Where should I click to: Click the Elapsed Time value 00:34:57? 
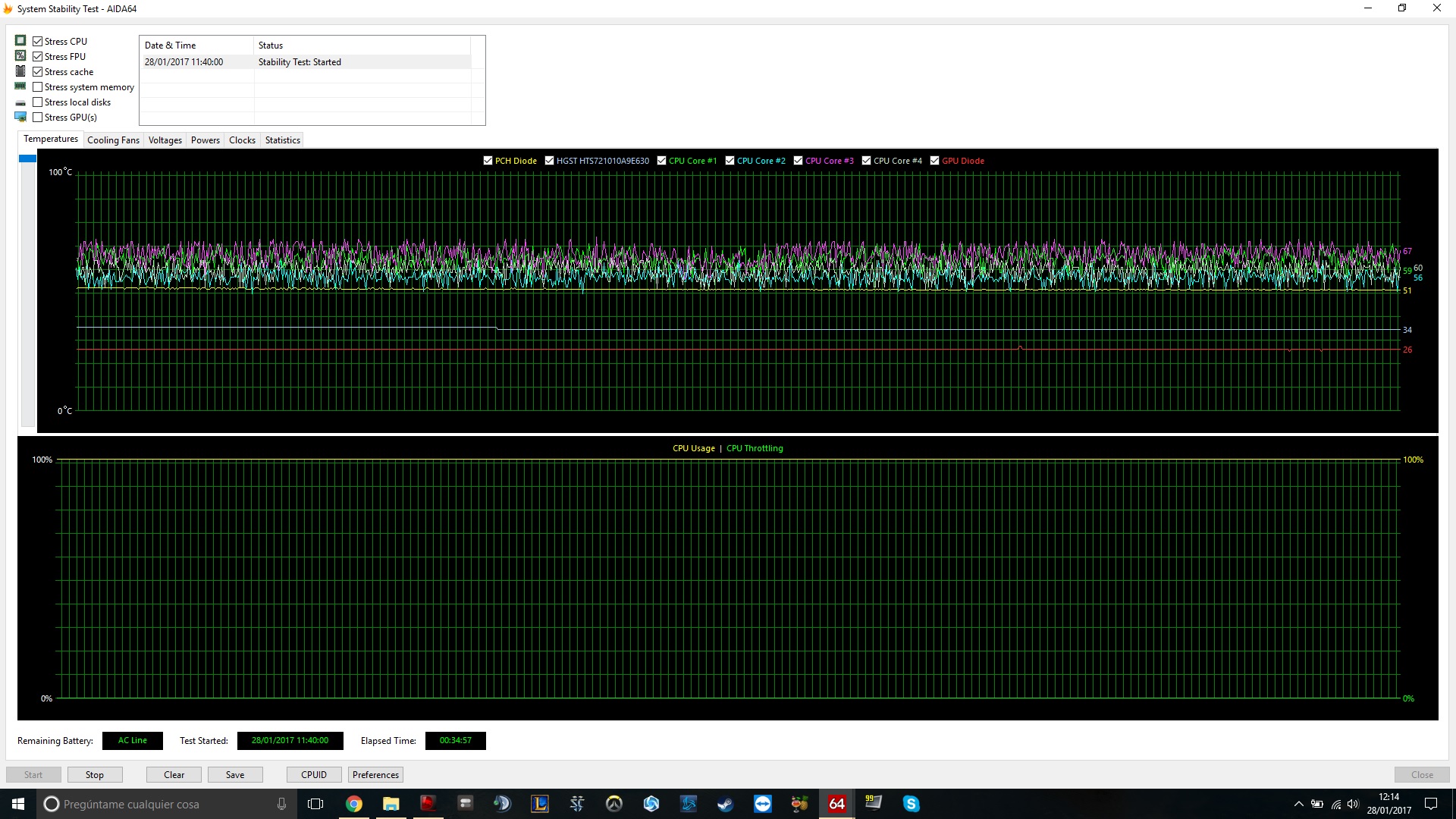coord(456,740)
